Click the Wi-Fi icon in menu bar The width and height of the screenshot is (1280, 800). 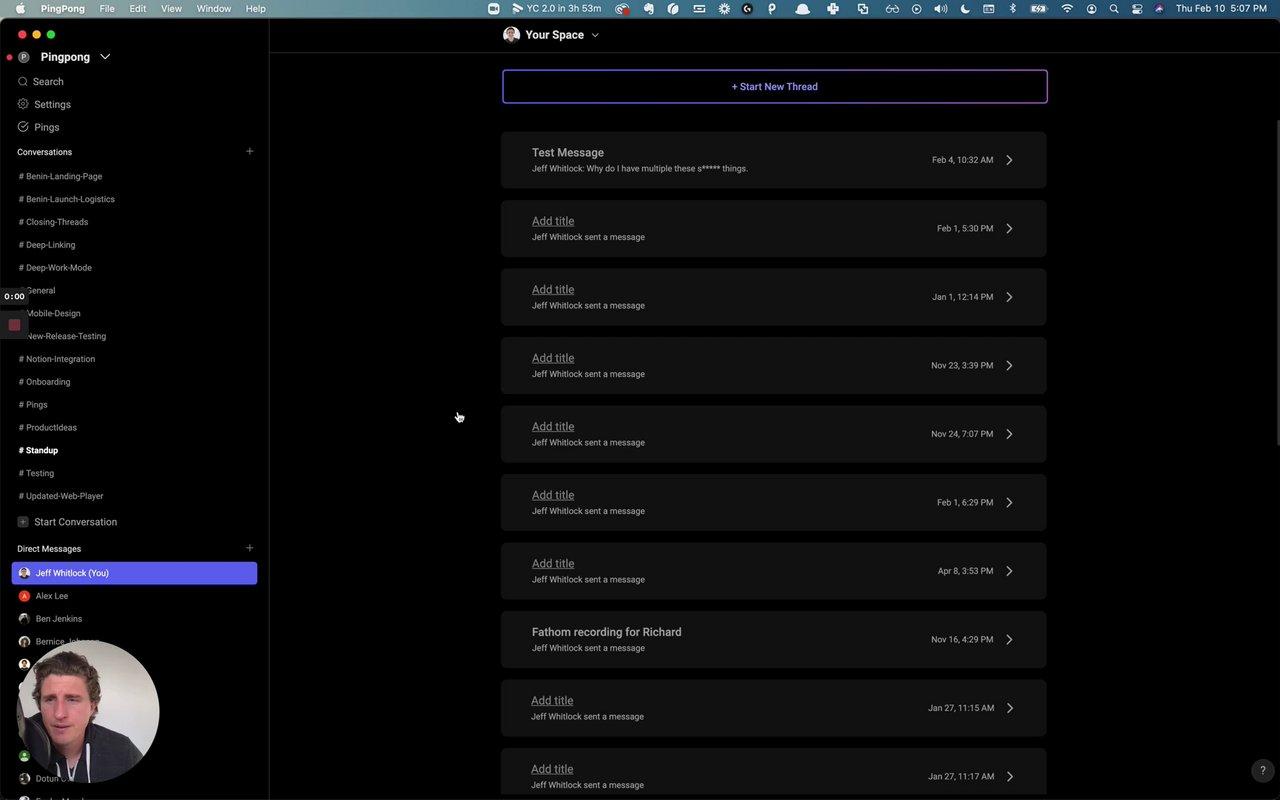[1067, 8]
